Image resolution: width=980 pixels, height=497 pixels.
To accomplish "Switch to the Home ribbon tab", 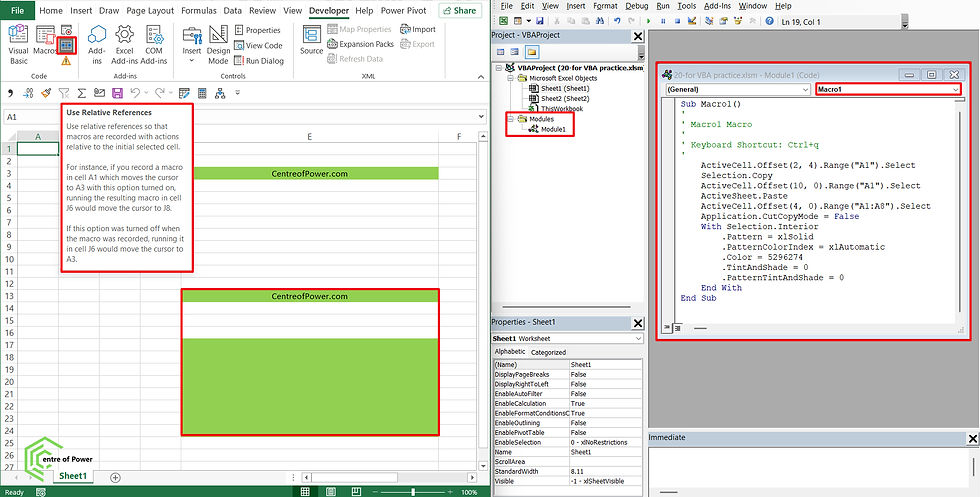I will (x=51, y=11).
